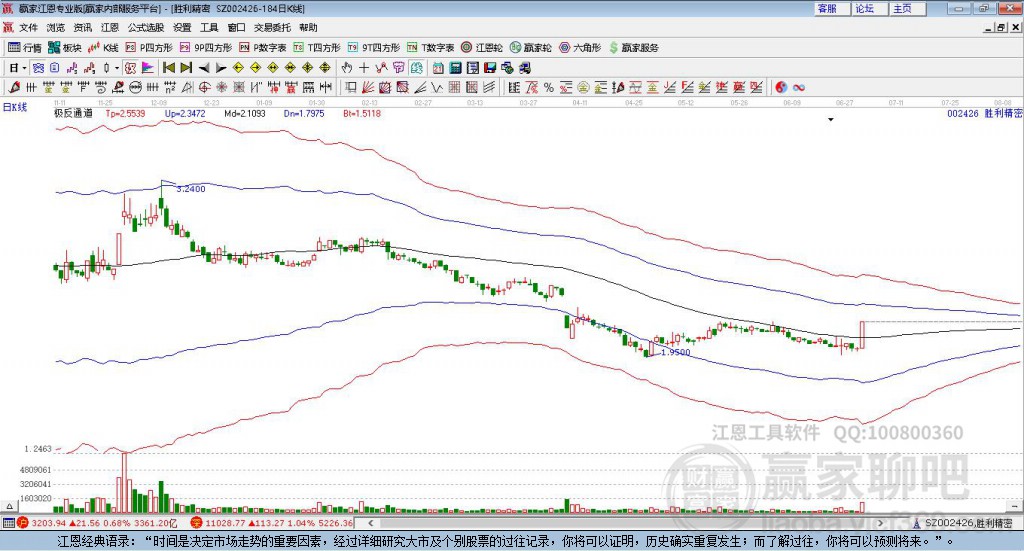The image size is (1024, 551).
Task: Select the Gann fan rays tool
Action: tap(368, 87)
